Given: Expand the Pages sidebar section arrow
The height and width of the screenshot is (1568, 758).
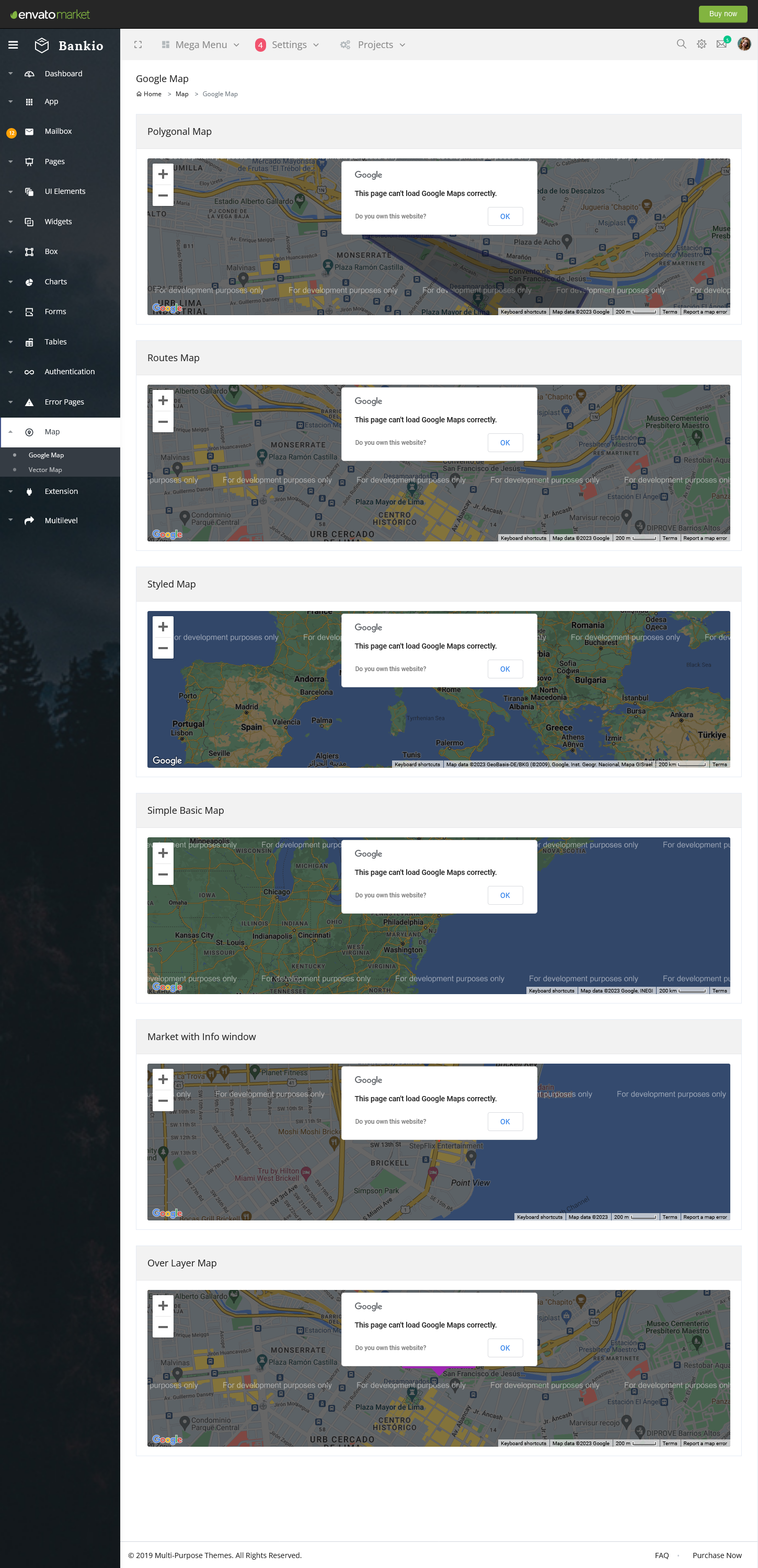Looking at the screenshot, I should tap(10, 162).
